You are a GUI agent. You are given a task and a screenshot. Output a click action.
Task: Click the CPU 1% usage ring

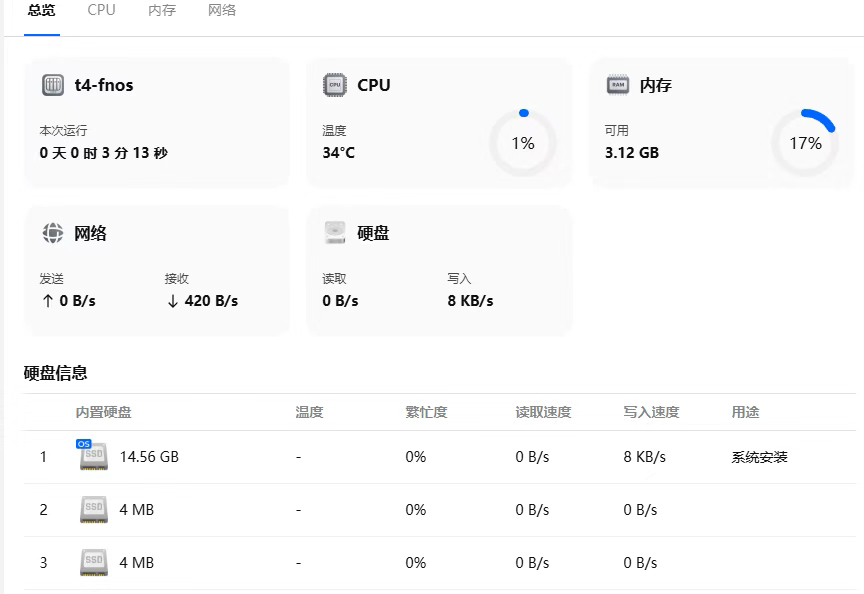coord(523,143)
